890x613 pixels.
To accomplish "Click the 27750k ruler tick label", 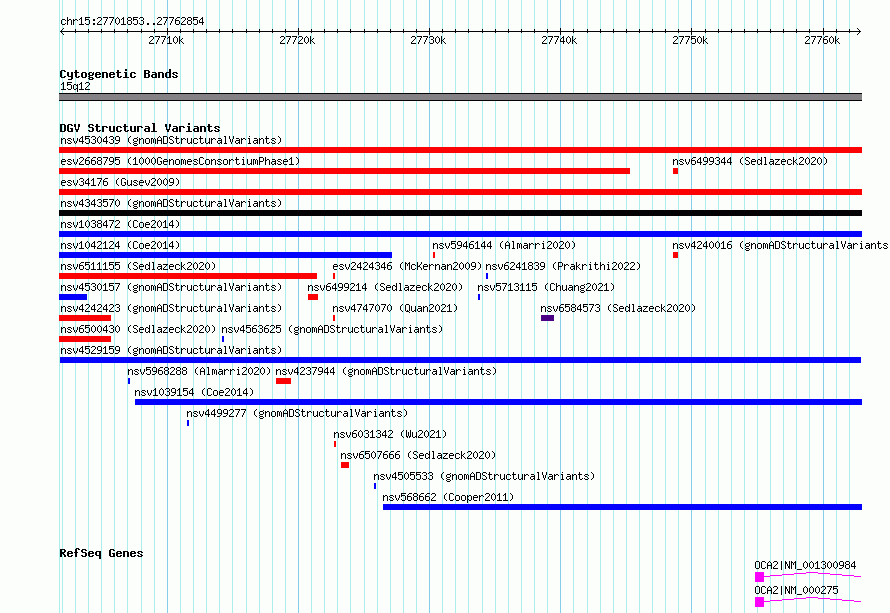I will point(691,40).
